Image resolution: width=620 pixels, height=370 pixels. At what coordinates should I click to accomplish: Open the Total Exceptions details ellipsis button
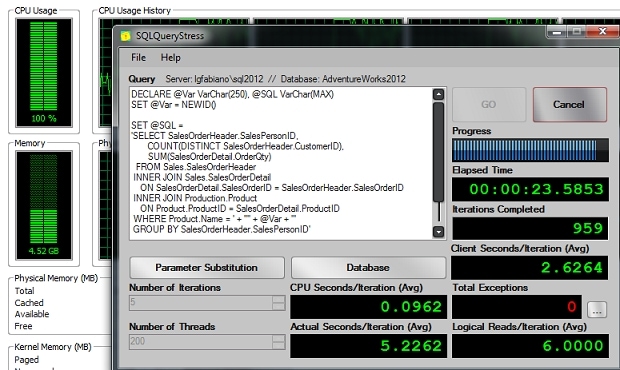click(x=597, y=310)
